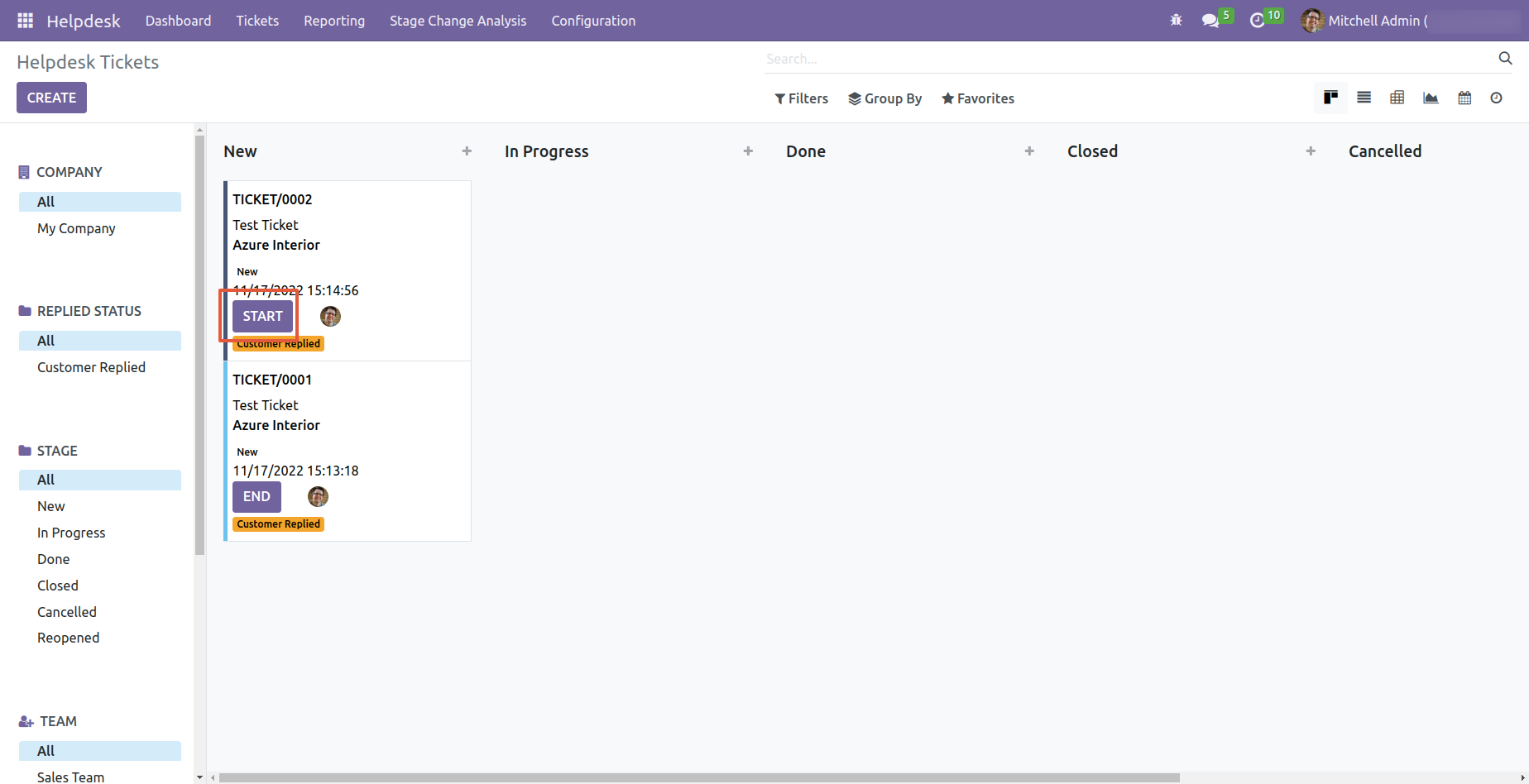The image size is (1529, 784).
Task: Select All under COMPANY filter
Action: click(x=100, y=202)
